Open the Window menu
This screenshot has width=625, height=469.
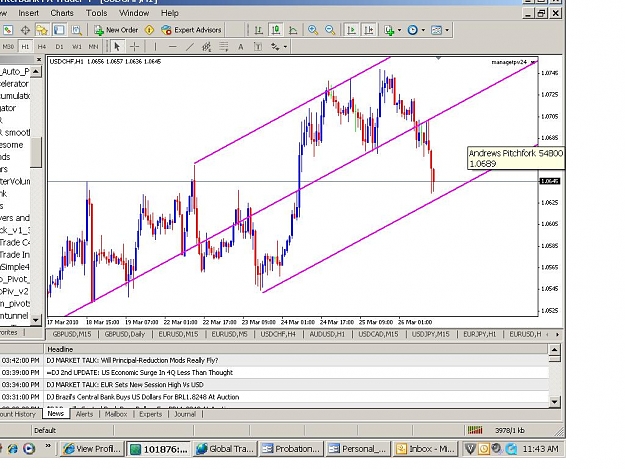pyautogui.click(x=134, y=13)
